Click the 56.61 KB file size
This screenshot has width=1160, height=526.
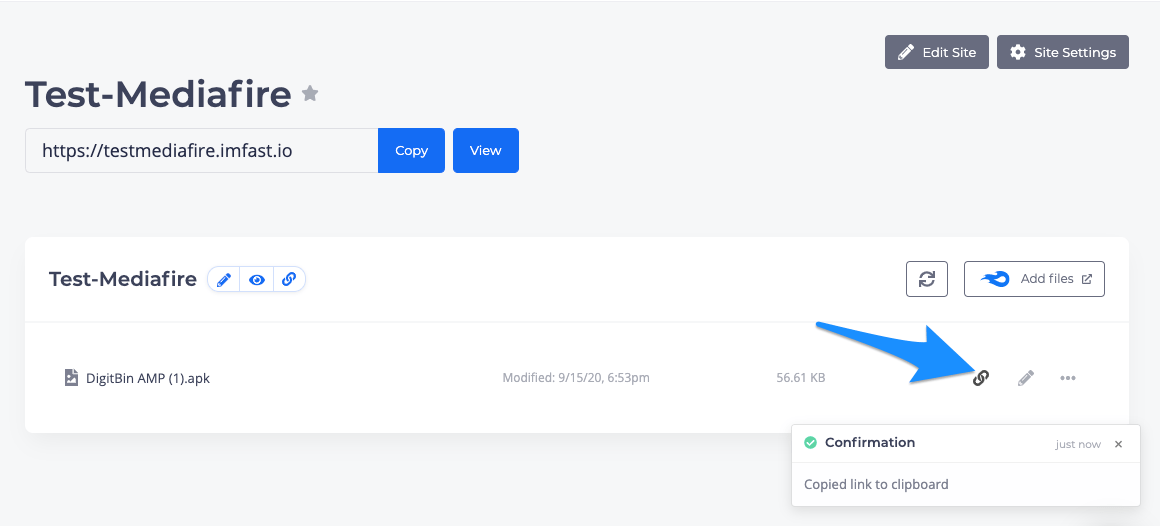(x=800, y=378)
